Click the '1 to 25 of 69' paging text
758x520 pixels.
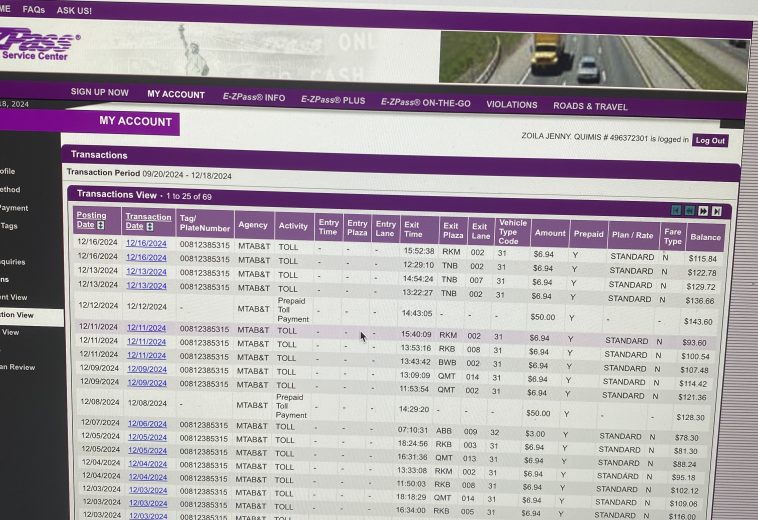pos(189,196)
